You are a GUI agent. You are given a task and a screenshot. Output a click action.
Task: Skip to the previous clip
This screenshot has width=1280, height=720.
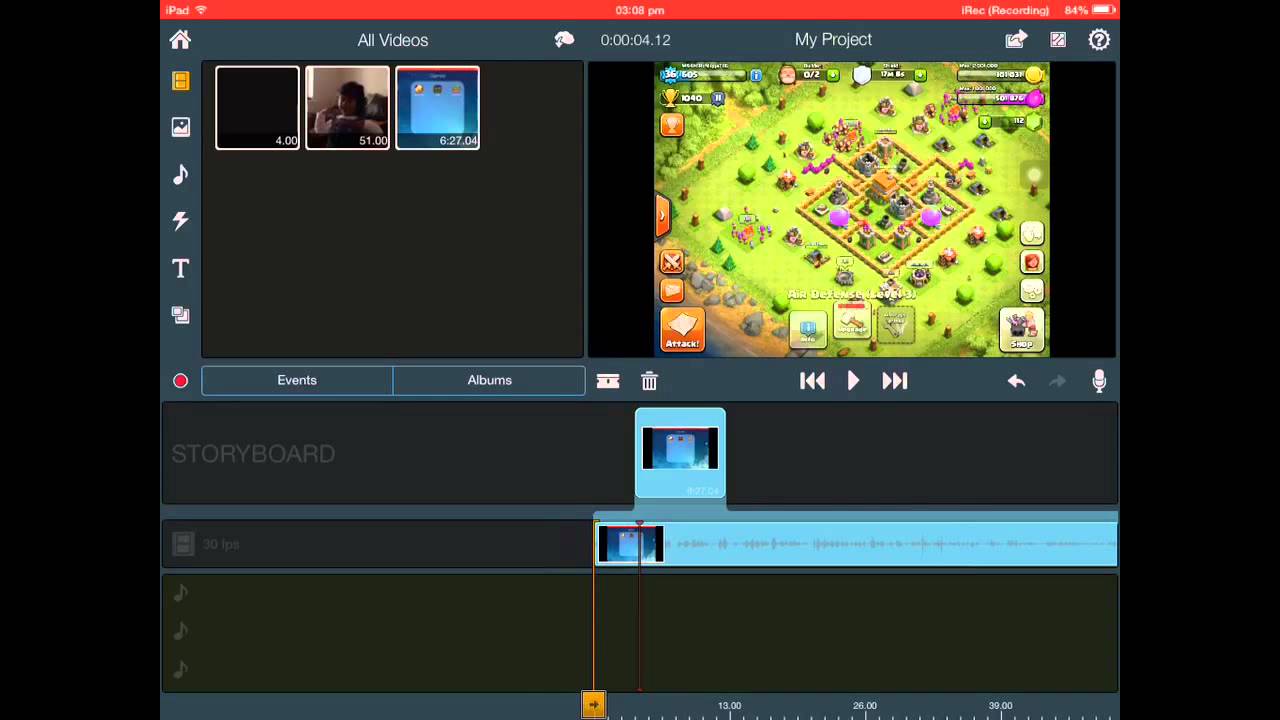click(x=812, y=381)
